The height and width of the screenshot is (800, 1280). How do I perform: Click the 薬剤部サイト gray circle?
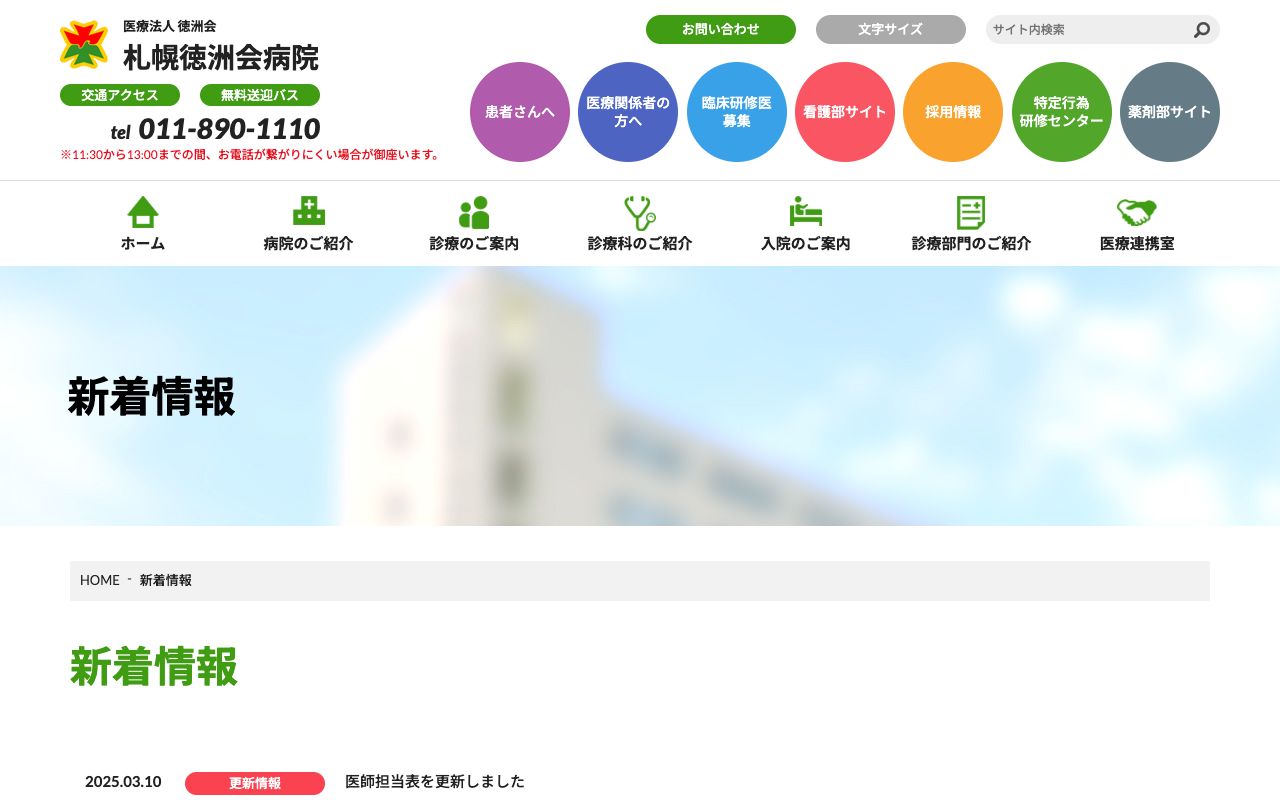pyautogui.click(x=1169, y=112)
